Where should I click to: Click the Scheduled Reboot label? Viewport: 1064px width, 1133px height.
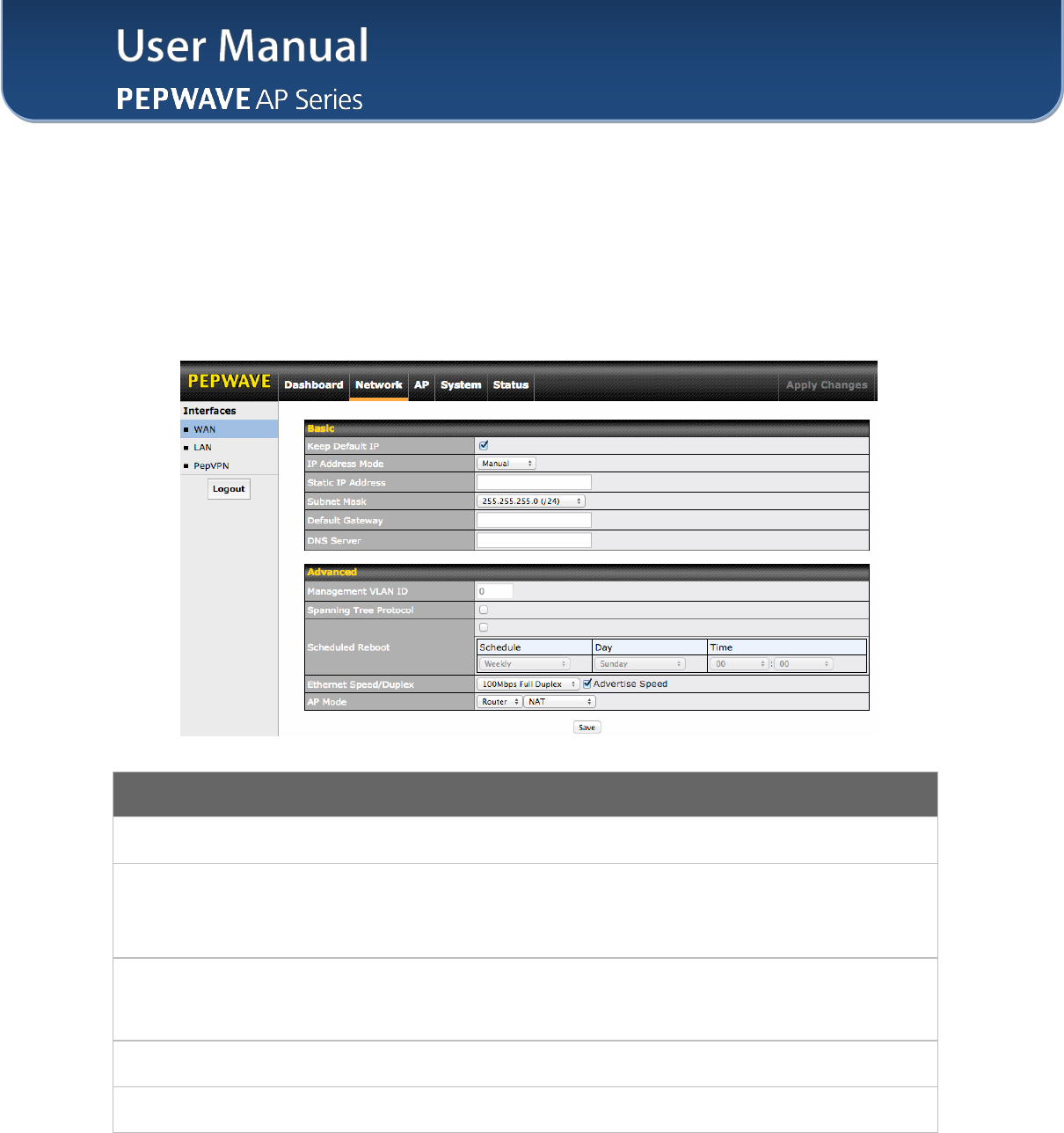point(348,647)
